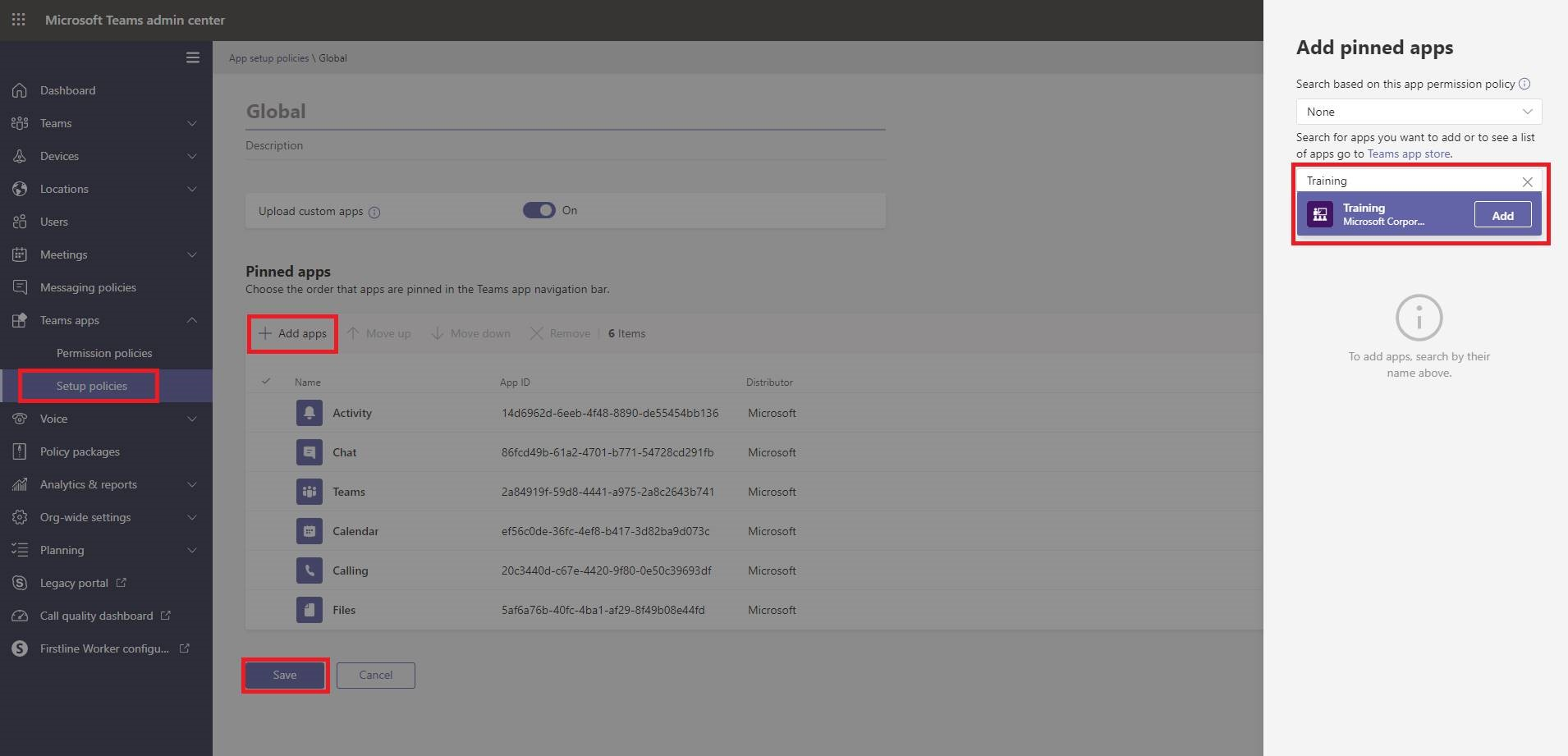Open Messaging policies menu item
The image size is (1568, 756).
point(88,287)
